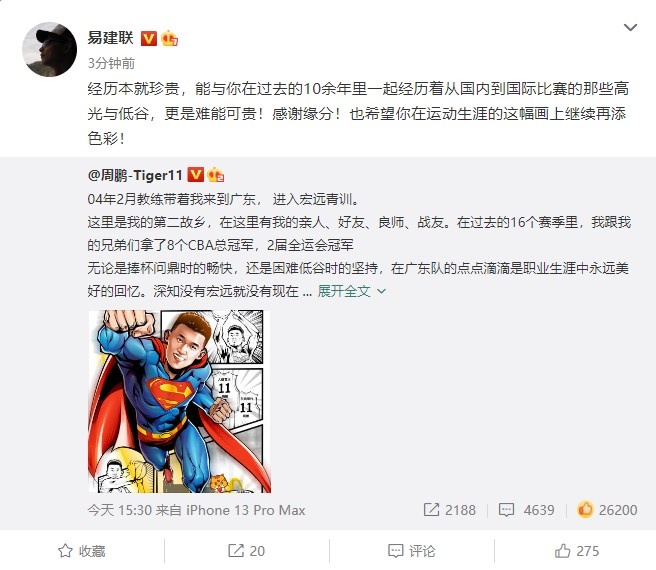Toggle the 收藏 star favorite

point(82,551)
